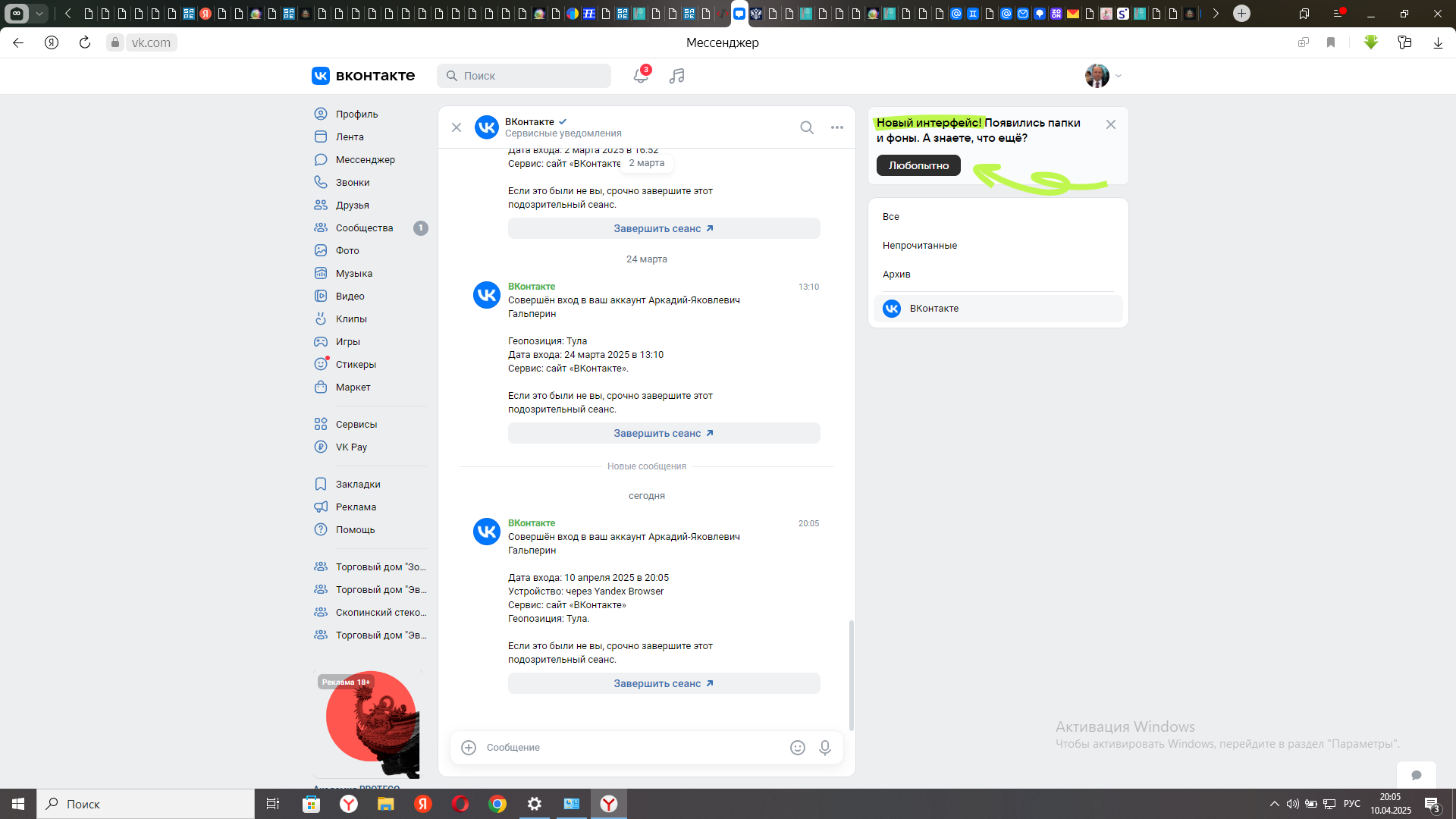Click Завершить сеанс under 2 марта message
Screen dimensions: 1456x819
[664, 228]
